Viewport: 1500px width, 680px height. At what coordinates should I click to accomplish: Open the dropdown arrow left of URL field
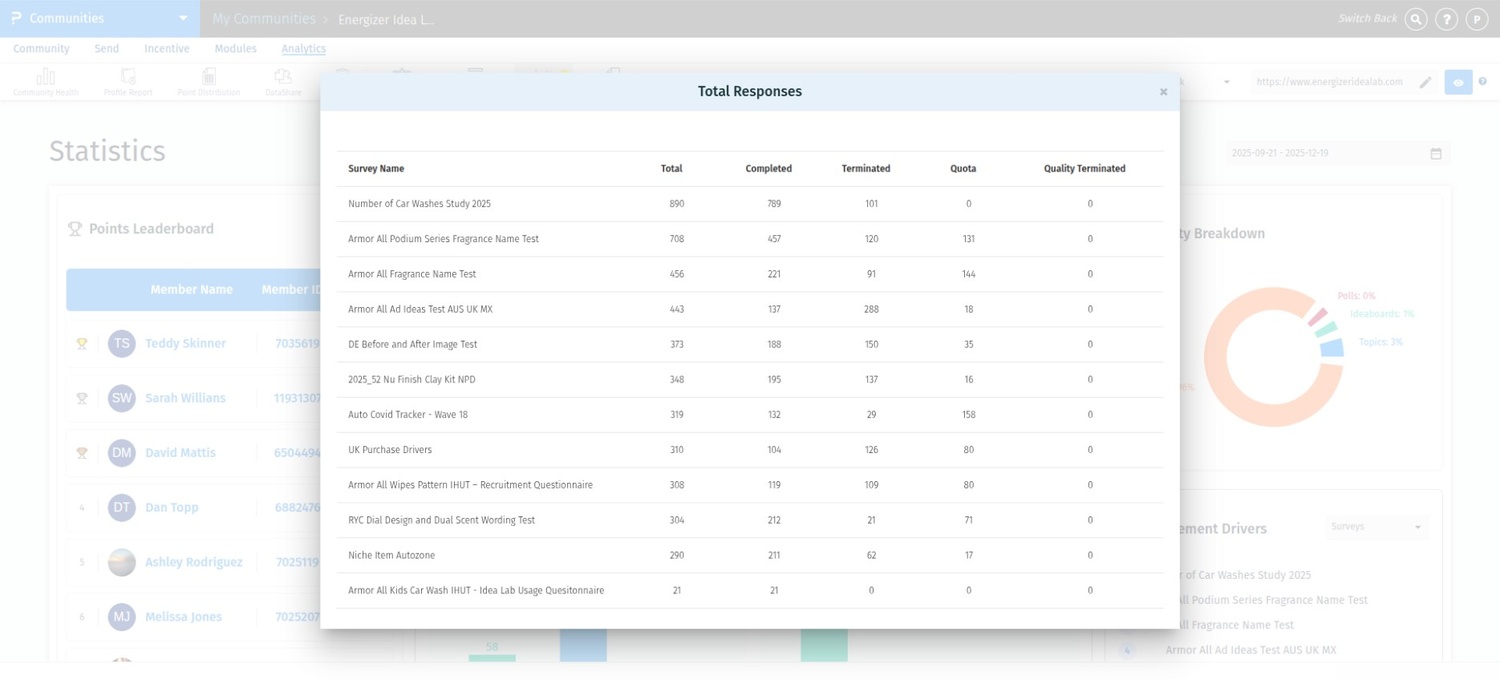pos(1227,82)
